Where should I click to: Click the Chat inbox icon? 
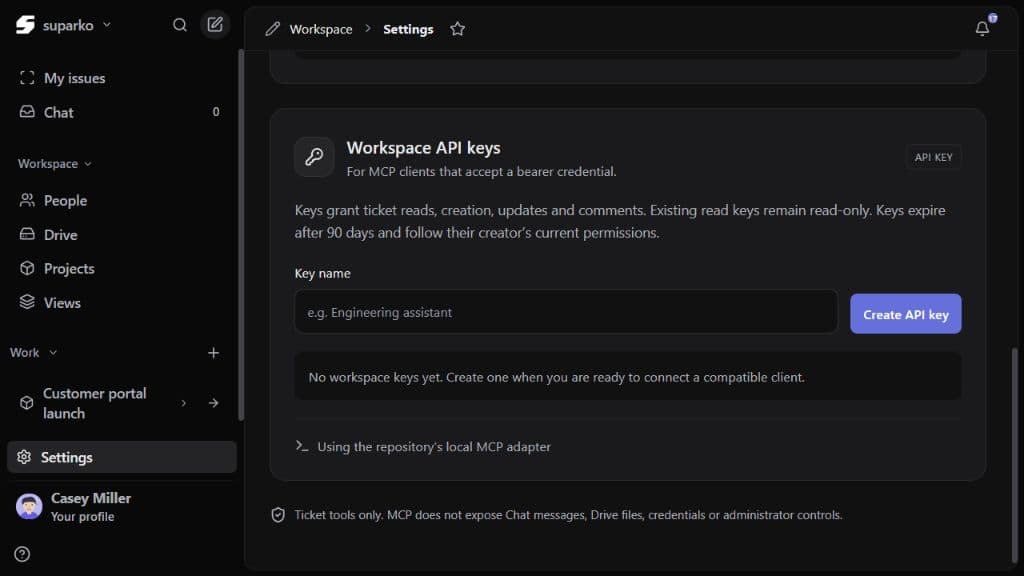click(x=27, y=112)
